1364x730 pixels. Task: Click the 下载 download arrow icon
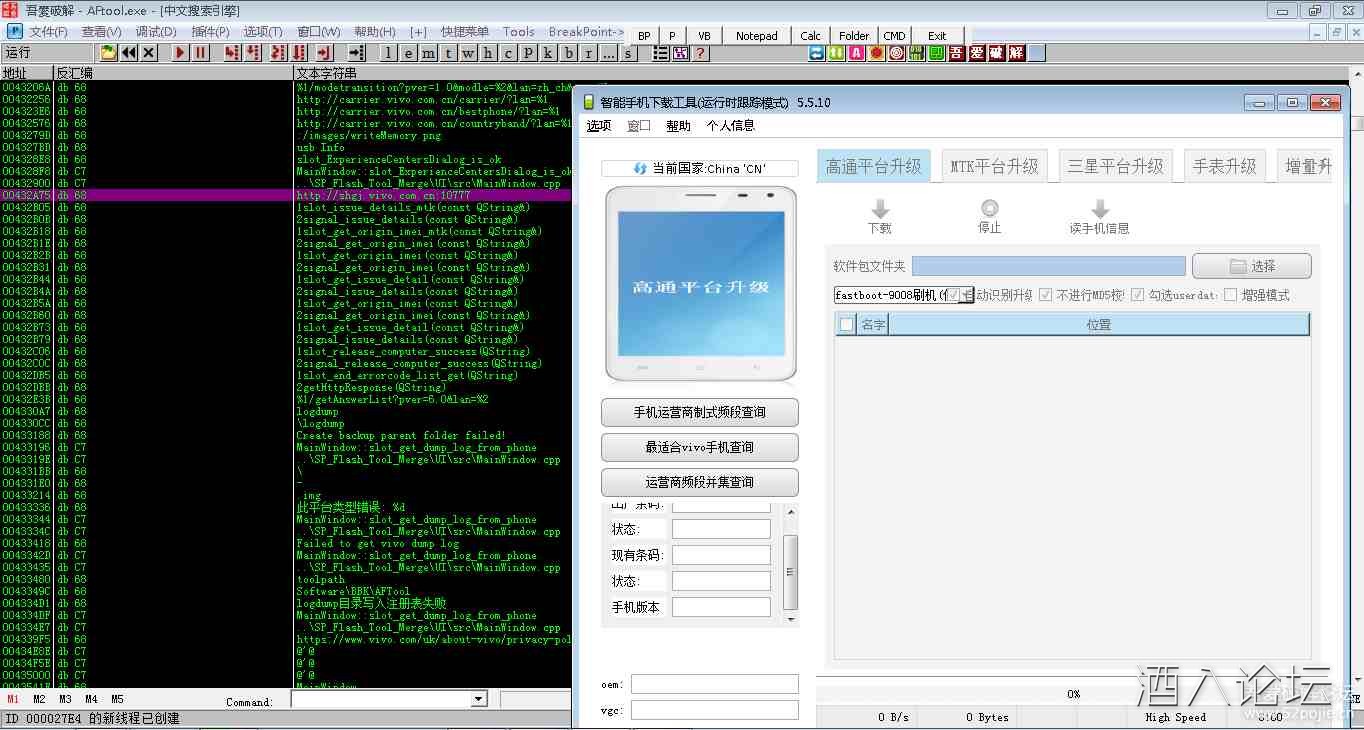[x=880, y=209]
